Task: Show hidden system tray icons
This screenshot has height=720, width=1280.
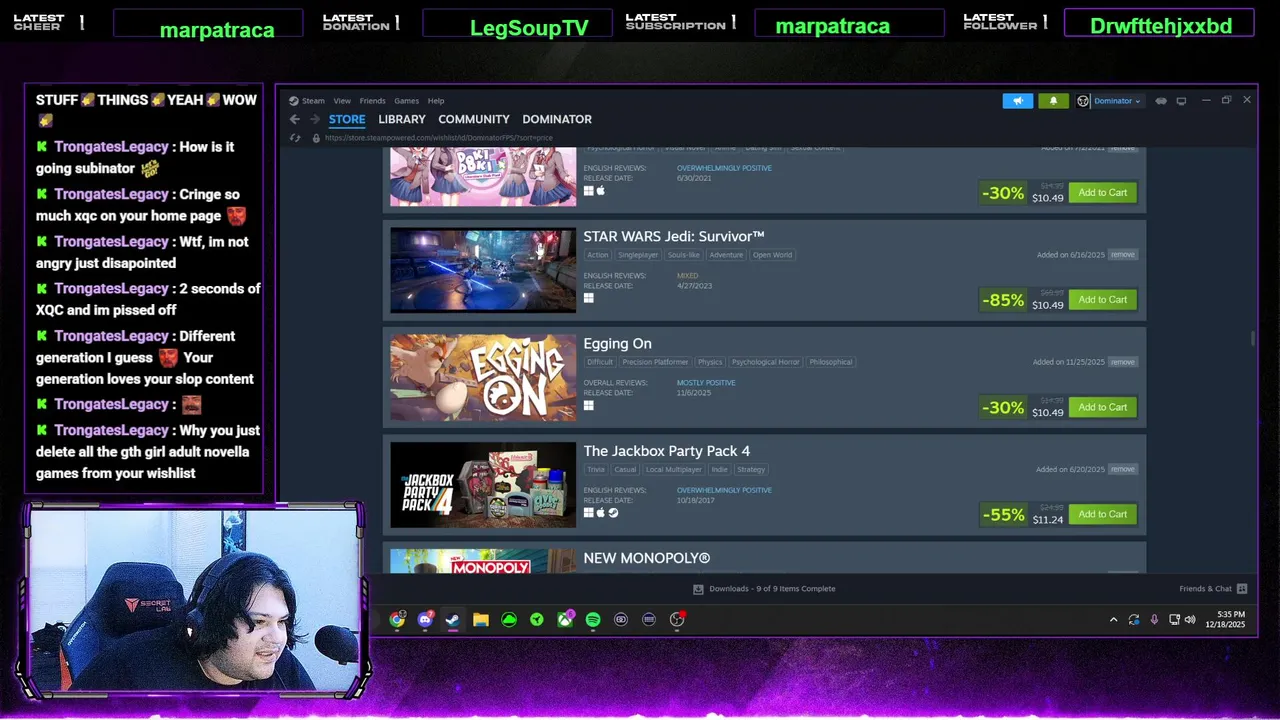Action: tap(1113, 620)
